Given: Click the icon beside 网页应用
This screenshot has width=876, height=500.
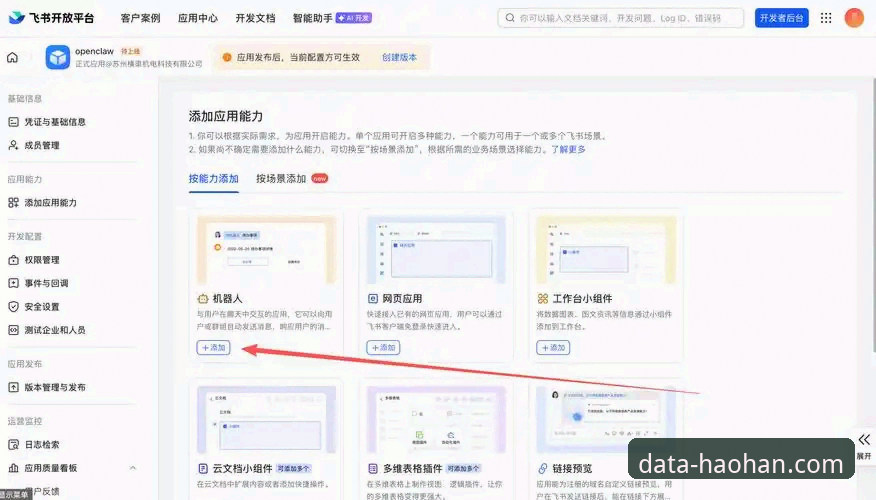Looking at the screenshot, I should (373, 298).
